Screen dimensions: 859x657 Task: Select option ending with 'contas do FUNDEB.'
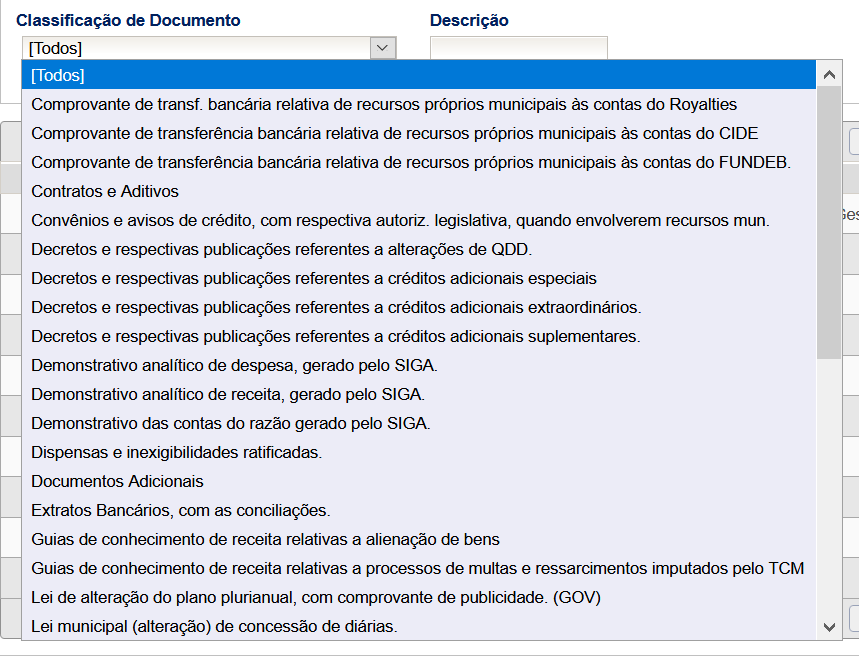click(419, 162)
